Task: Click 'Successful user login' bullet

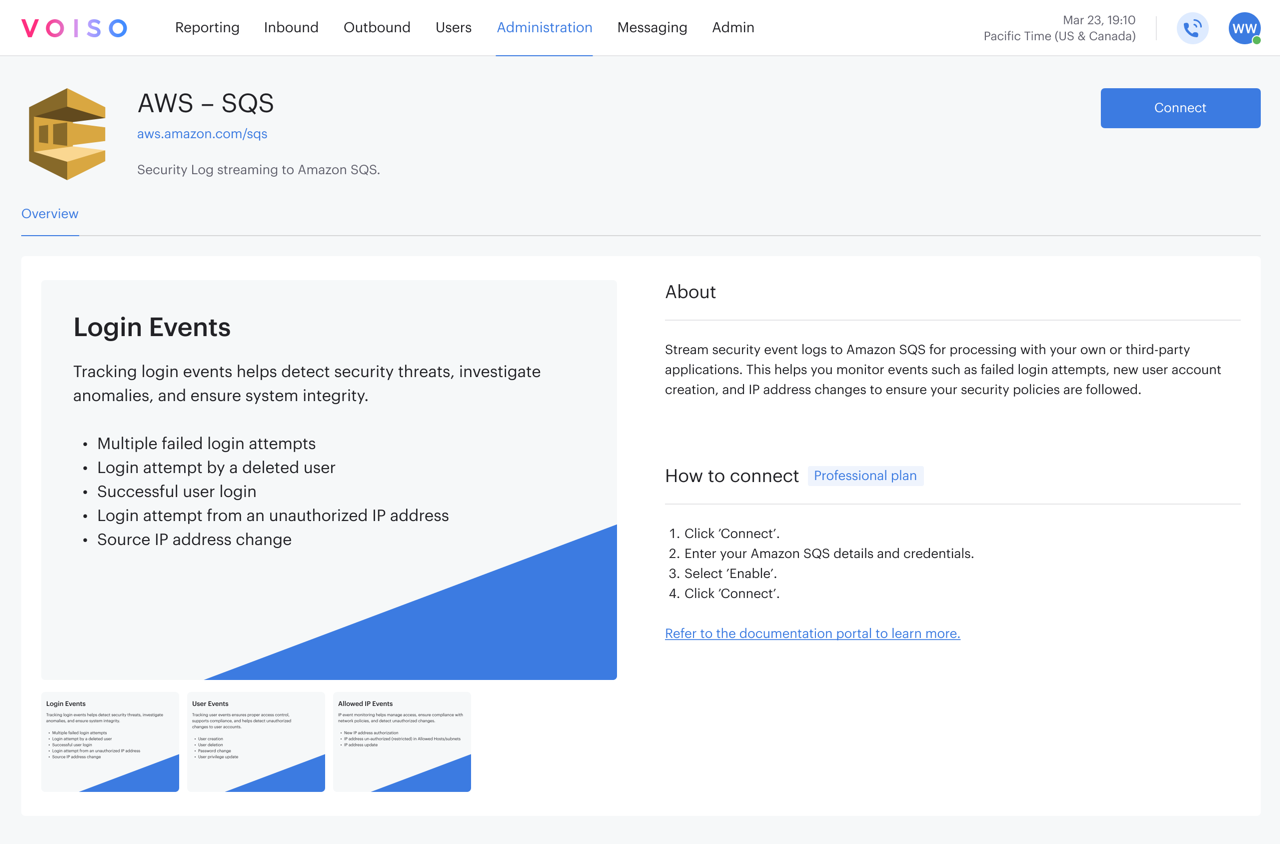Action: tap(177, 492)
